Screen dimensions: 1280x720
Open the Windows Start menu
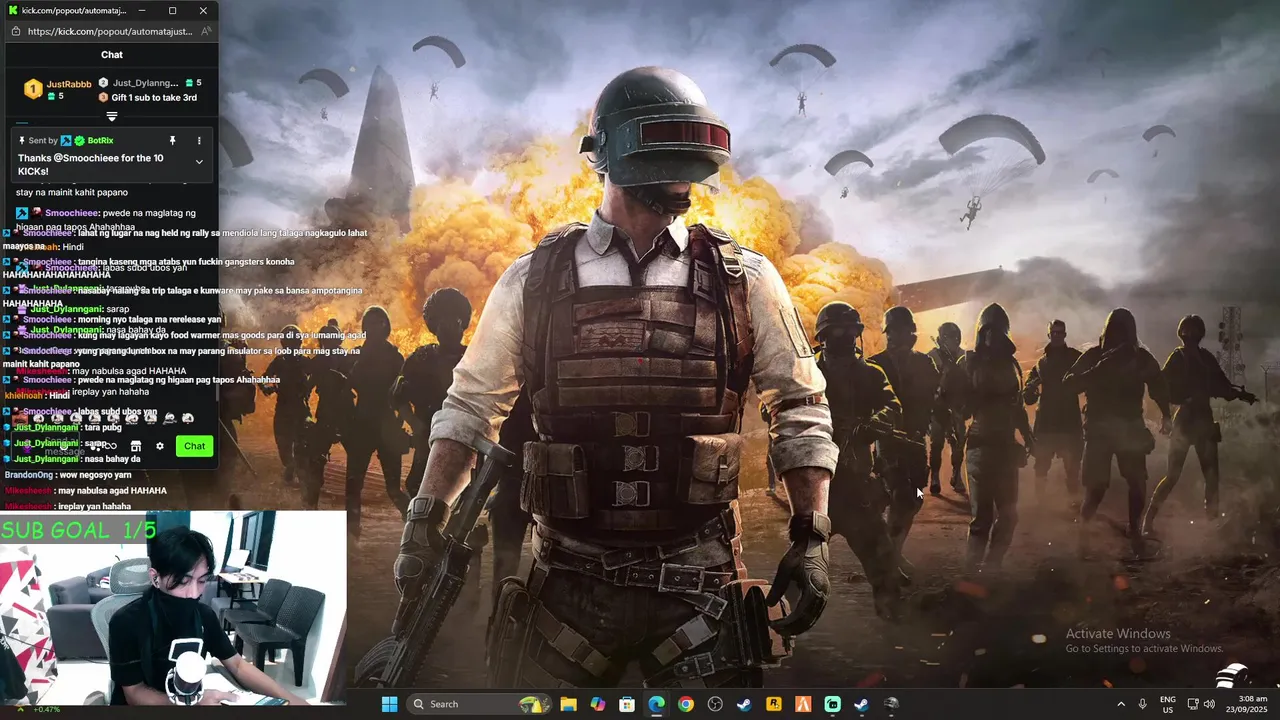point(389,704)
